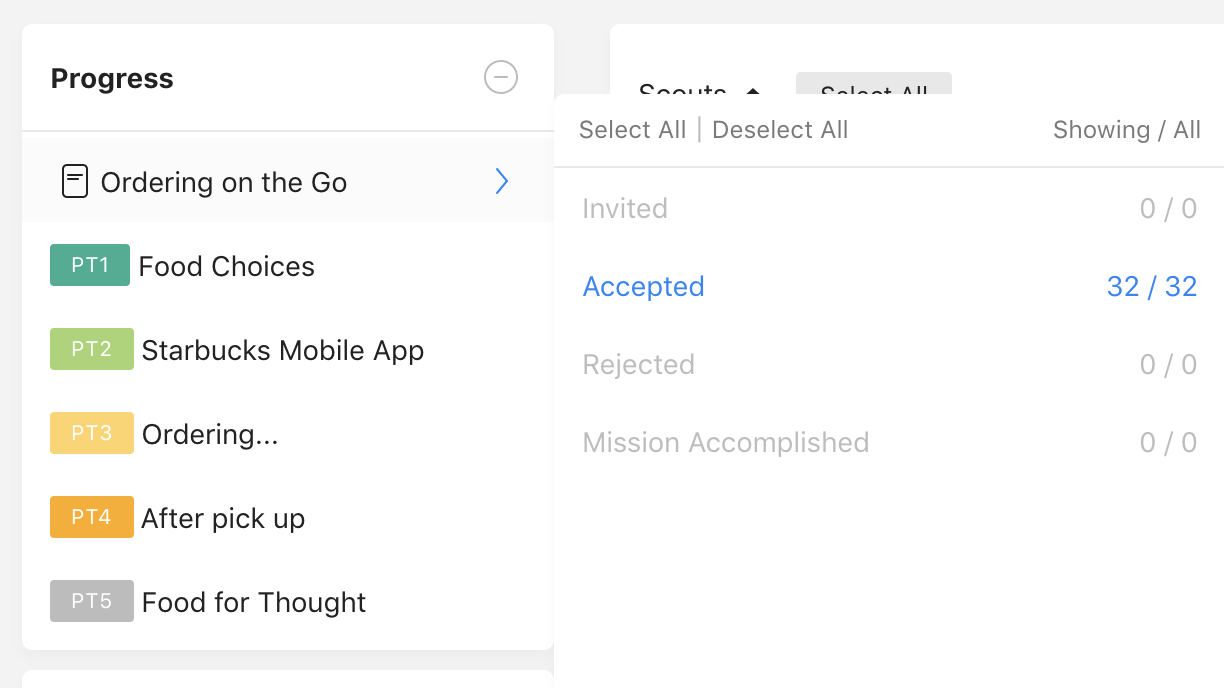
Task: Expand Ordering on the Go chevron arrow
Action: click(x=502, y=181)
